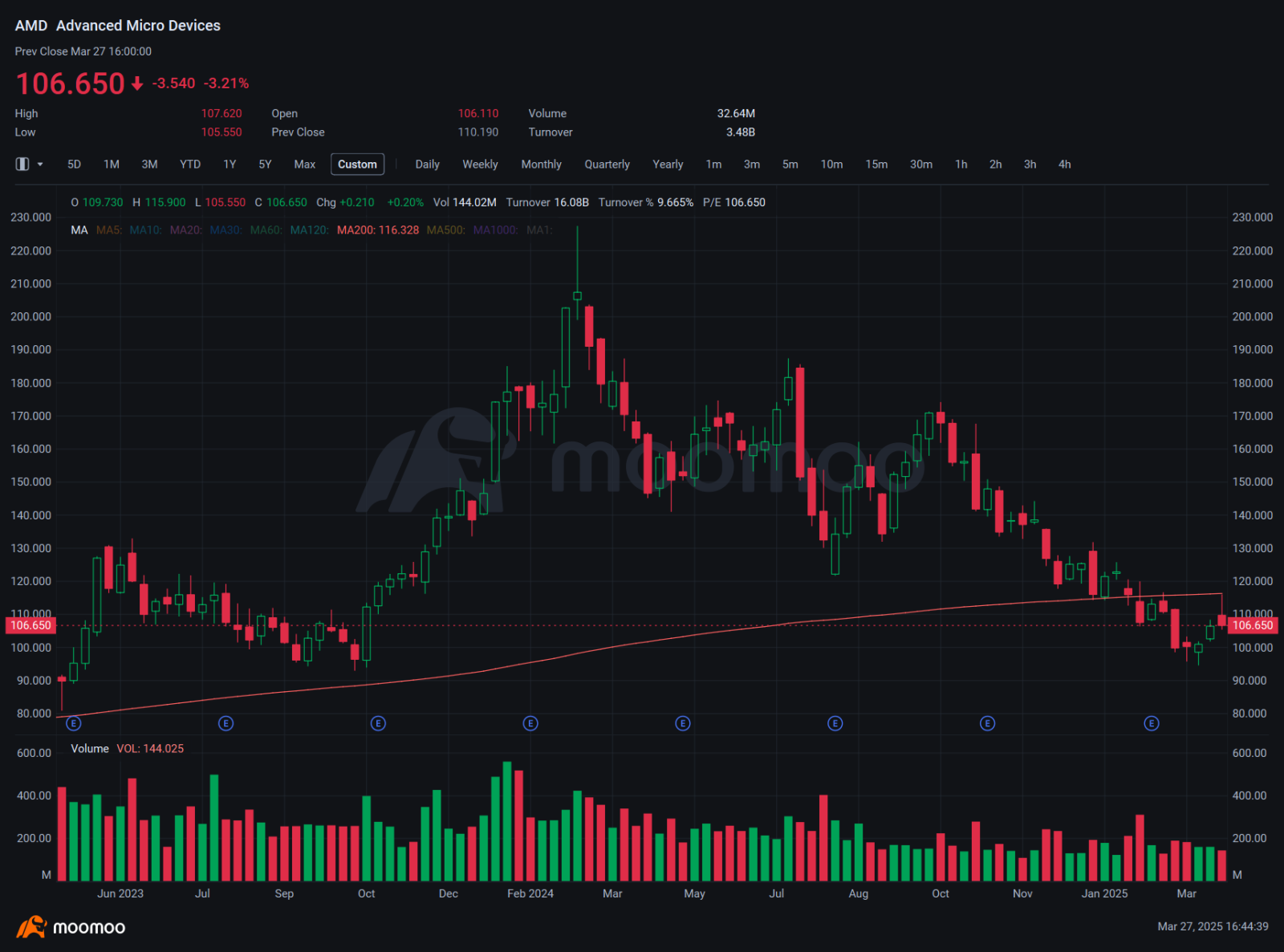Switch to Yearly interval
1284x952 pixels.
pyautogui.click(x=668, y=165)
